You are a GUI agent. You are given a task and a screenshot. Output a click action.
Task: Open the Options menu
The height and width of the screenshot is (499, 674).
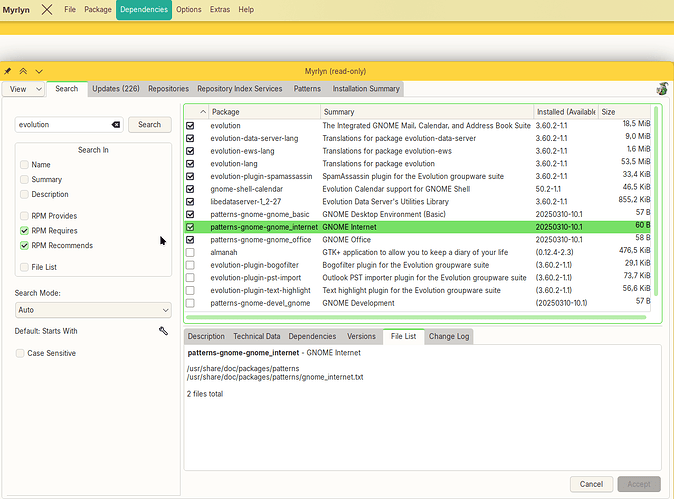pos(189,9)
